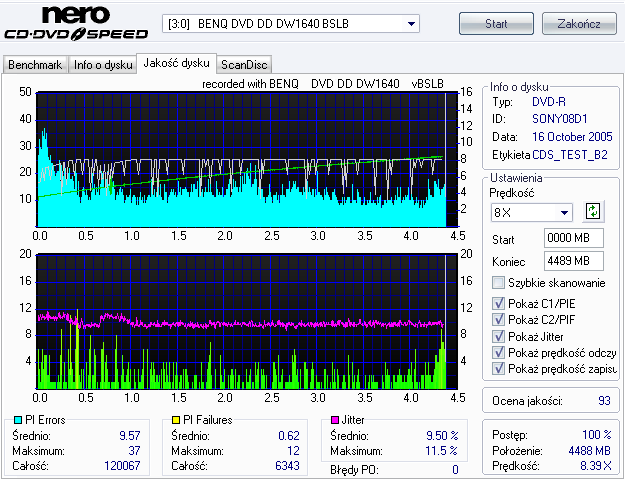Click the PI Failures lower graph
625x480 pixels.
coord(247,321)
